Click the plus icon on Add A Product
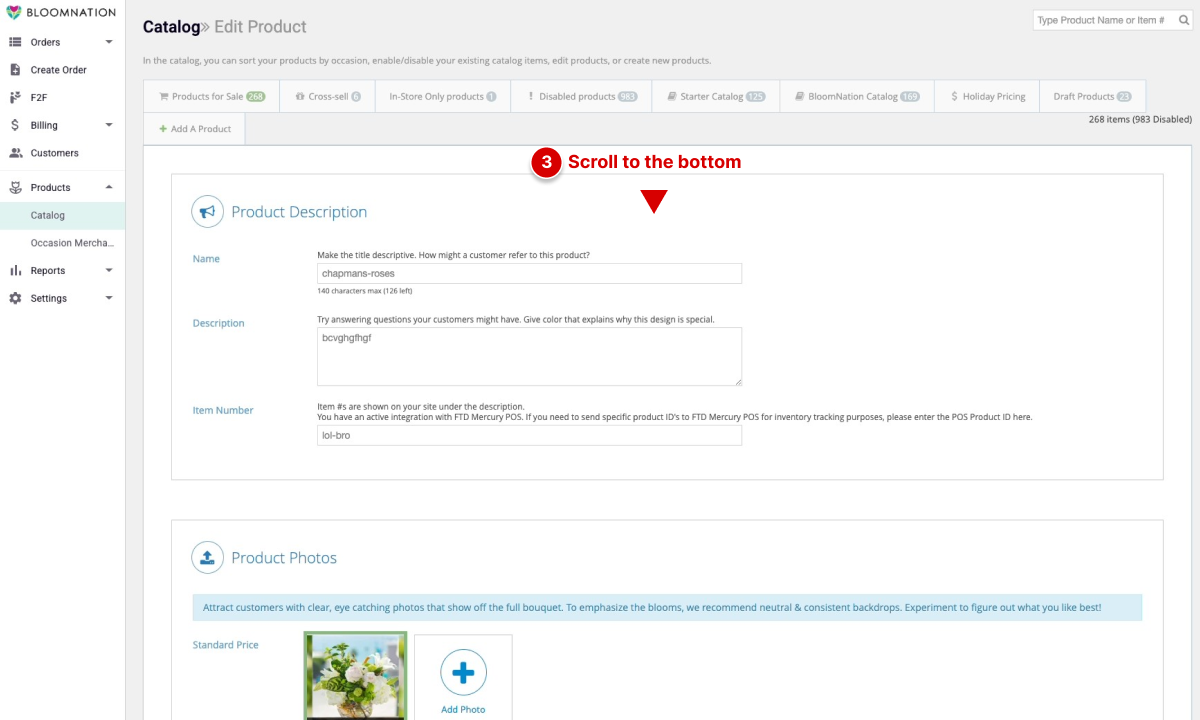 pos(163,129)
